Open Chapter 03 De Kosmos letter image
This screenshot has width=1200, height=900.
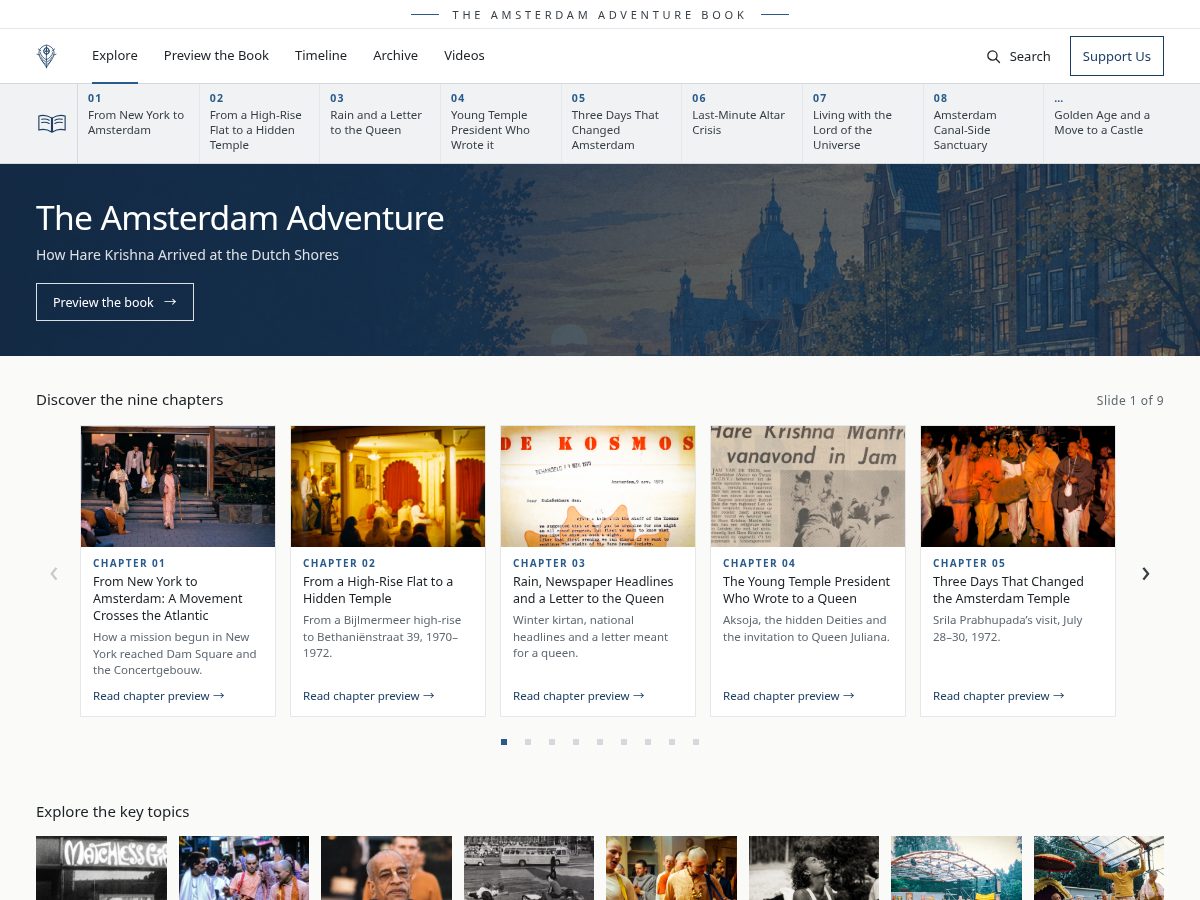598,486
